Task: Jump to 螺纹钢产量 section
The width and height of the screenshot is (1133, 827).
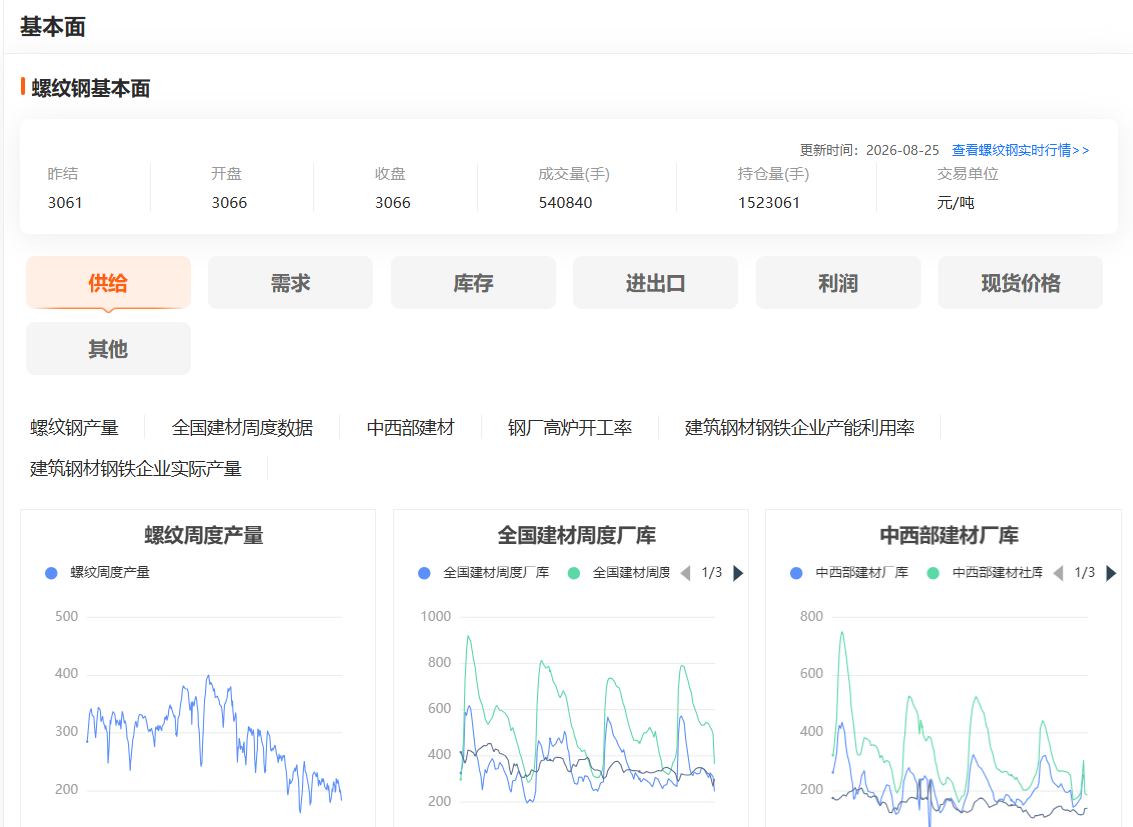Action: coord(74,428)
